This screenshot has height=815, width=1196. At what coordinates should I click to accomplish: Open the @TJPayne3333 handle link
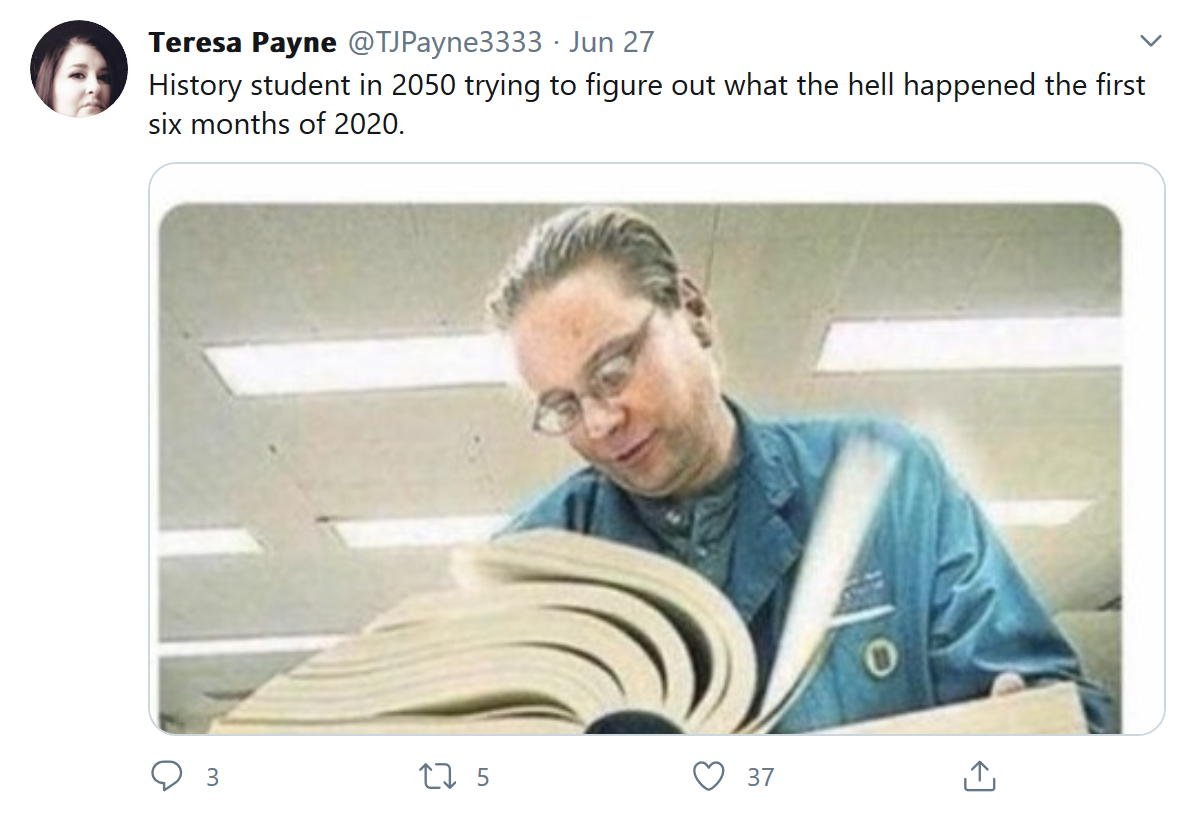(x=445, y=42)
